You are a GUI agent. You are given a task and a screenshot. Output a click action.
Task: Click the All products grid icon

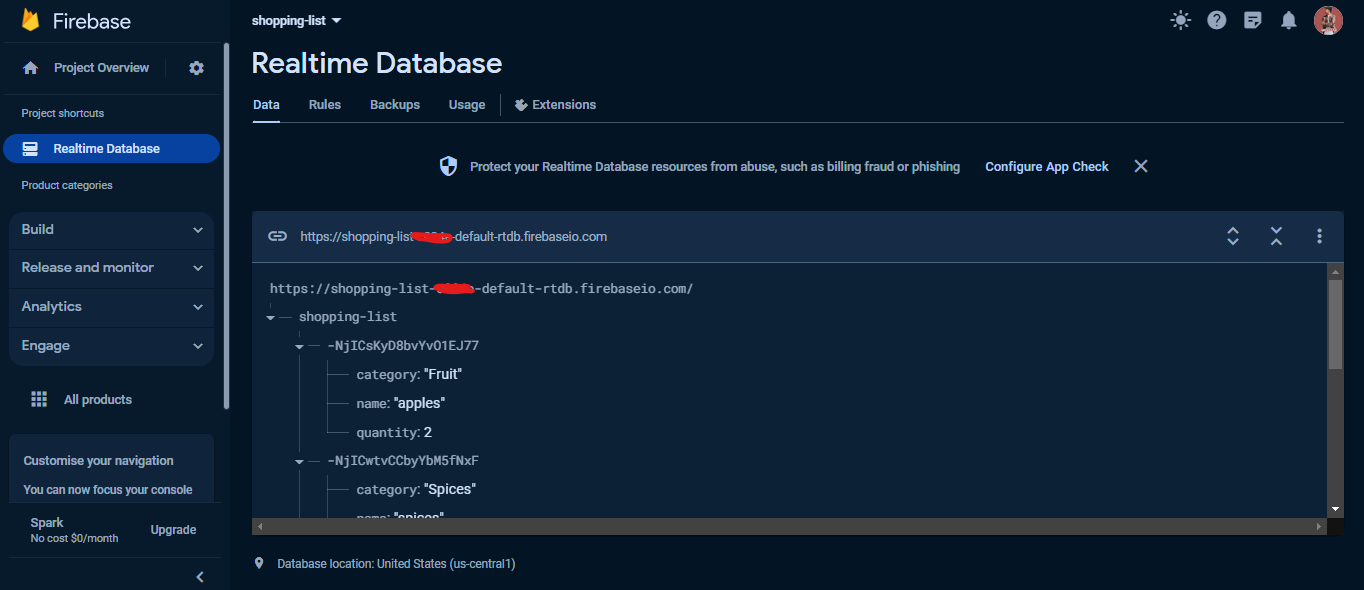point(39,399)
